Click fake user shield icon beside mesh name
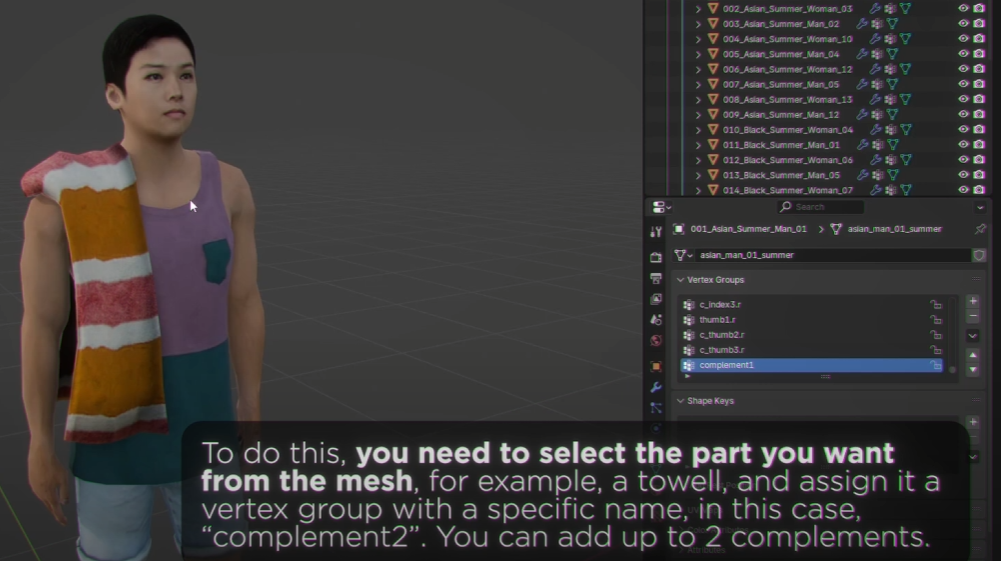Viewport: 1001px width, 561px height. tap(979, 255)
